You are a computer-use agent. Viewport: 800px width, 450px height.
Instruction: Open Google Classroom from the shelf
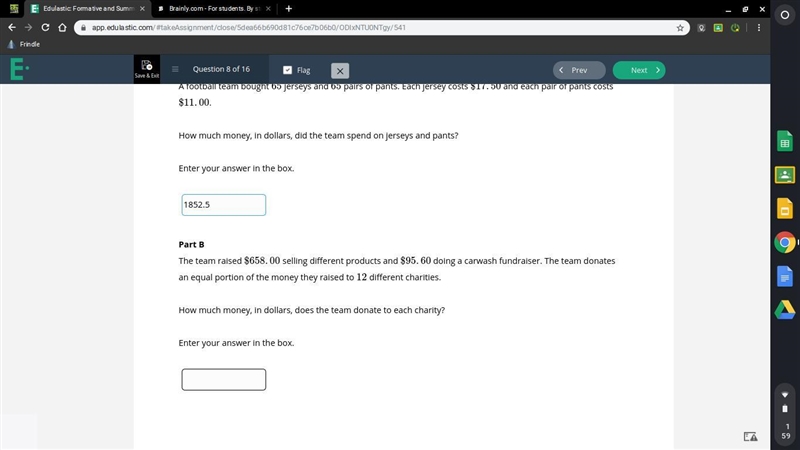(x=785, y=175)
